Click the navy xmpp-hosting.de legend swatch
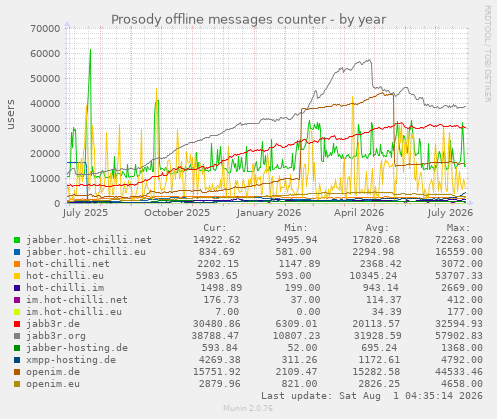The height and width of the screenshot is (419, 497). coord(17,360)
